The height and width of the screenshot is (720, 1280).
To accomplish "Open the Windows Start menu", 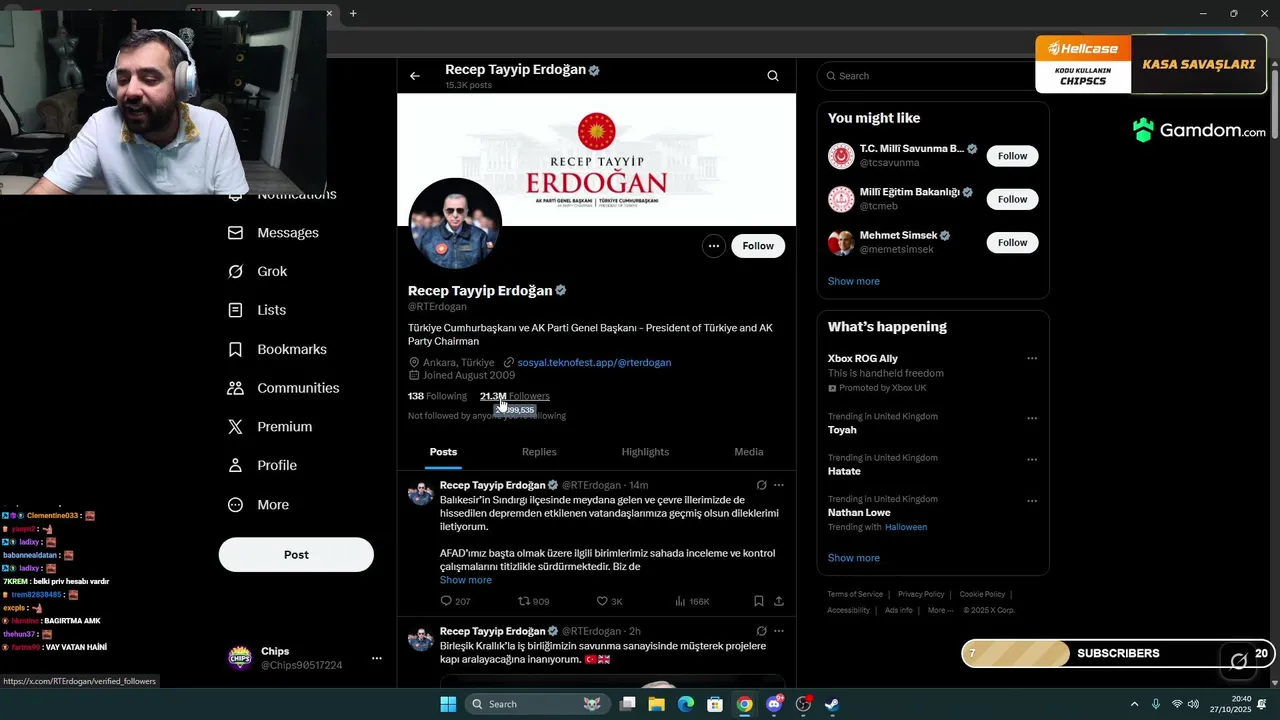I will tap(448, 704).
